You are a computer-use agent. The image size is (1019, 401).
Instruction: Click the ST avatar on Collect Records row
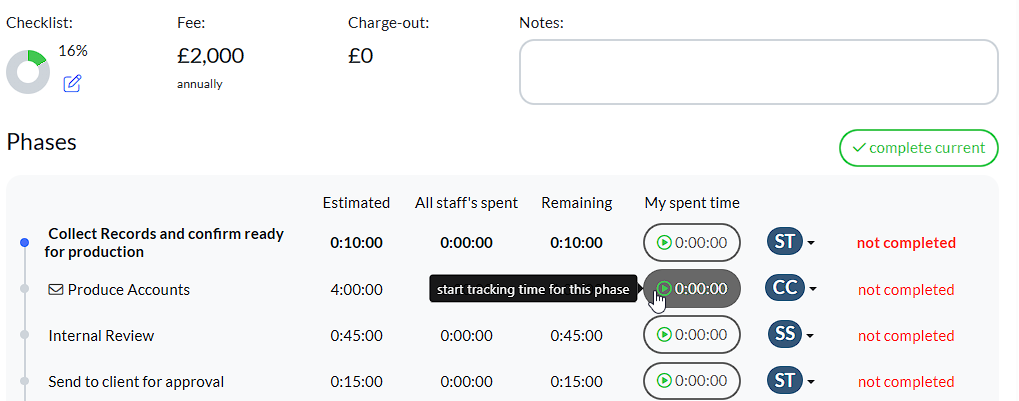(x=785, y=242)
